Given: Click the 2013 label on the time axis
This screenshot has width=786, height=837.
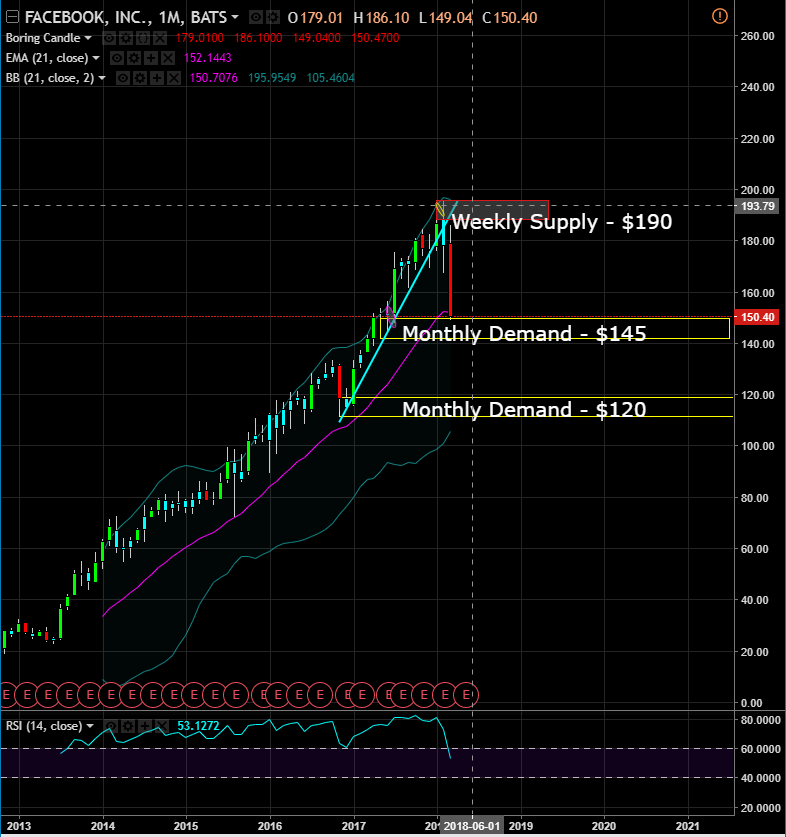Looking at the screenshot, I should click(19, 826).
